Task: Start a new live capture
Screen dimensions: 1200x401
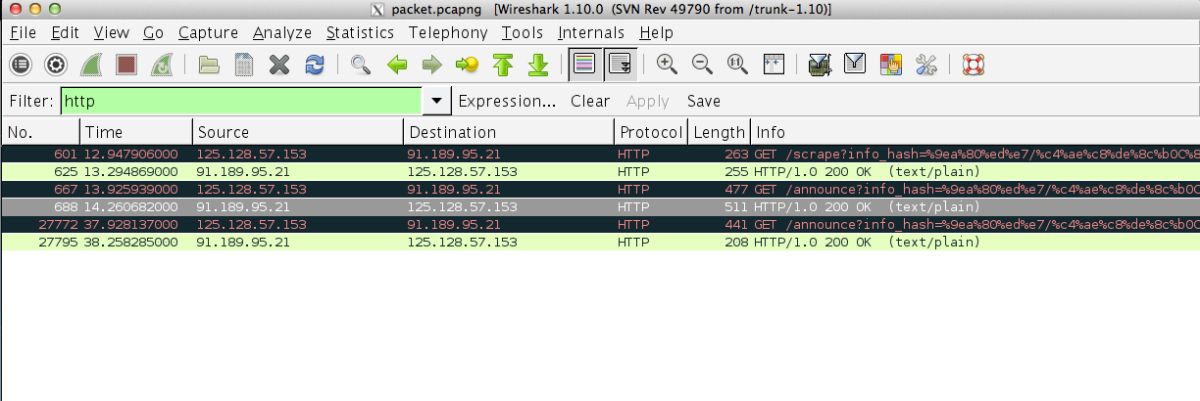Action: point(91,65)
